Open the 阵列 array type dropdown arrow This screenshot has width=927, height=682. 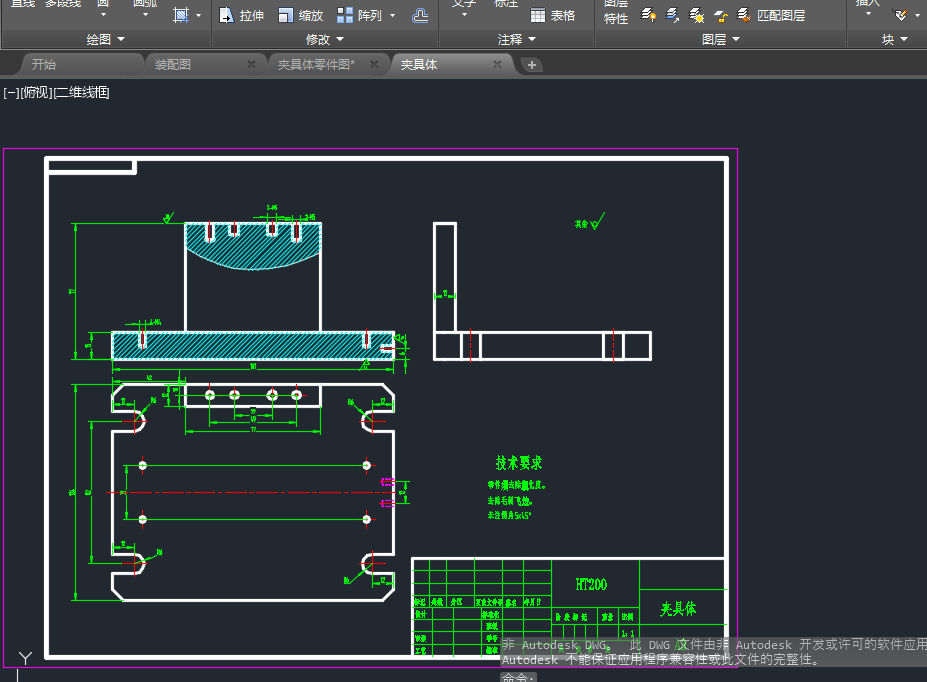[x=392, y=15]
